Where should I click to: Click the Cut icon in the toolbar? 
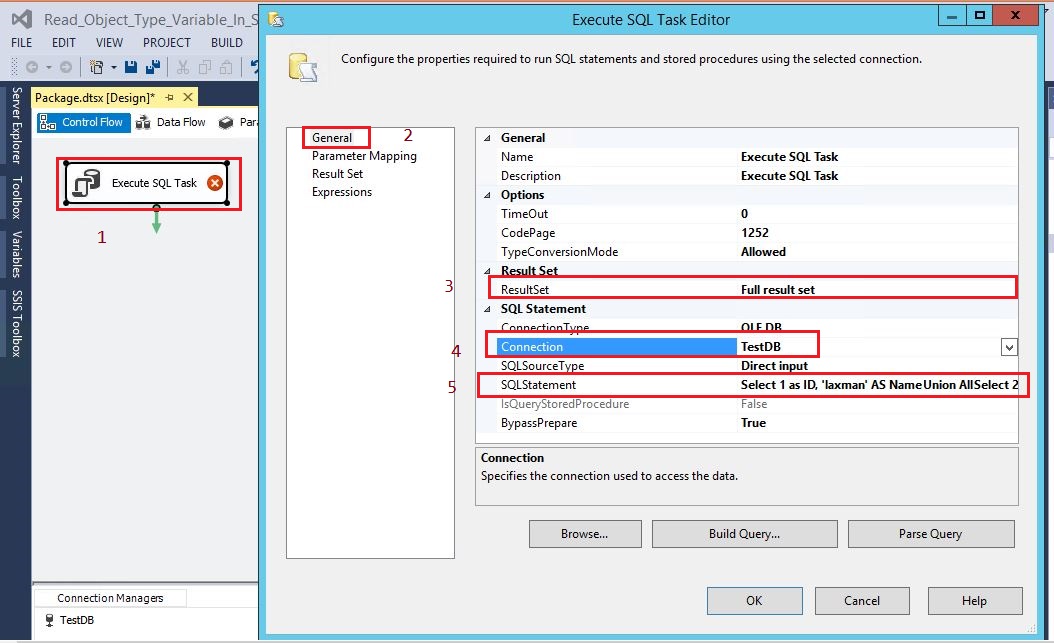pyautogui.click(x=185, y=67)
